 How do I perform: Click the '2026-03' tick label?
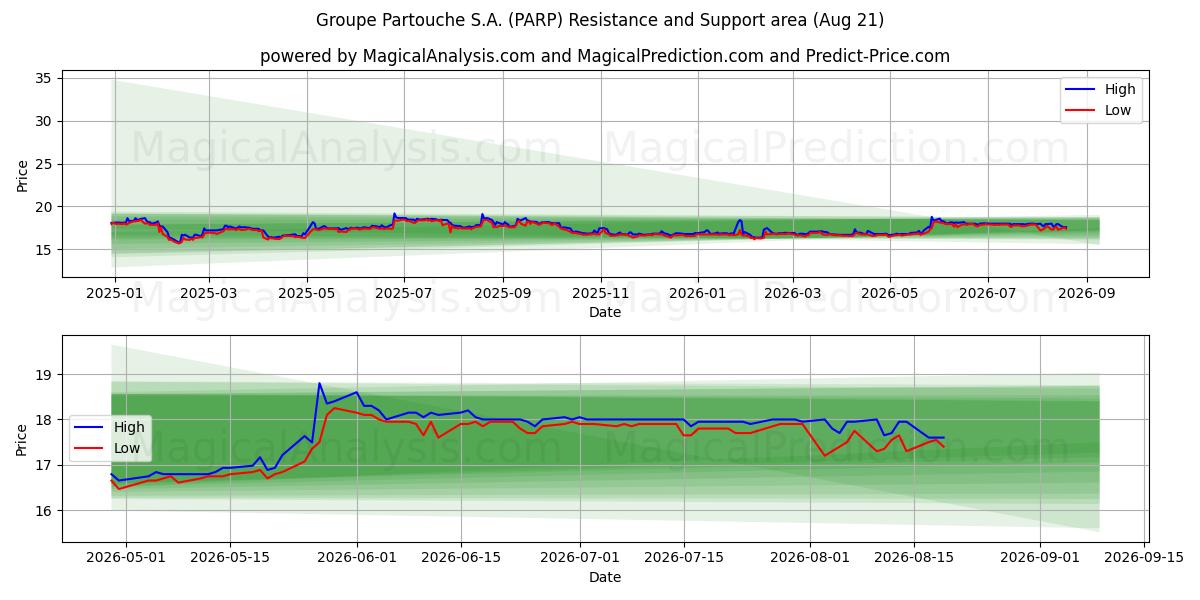click(793, 293)
